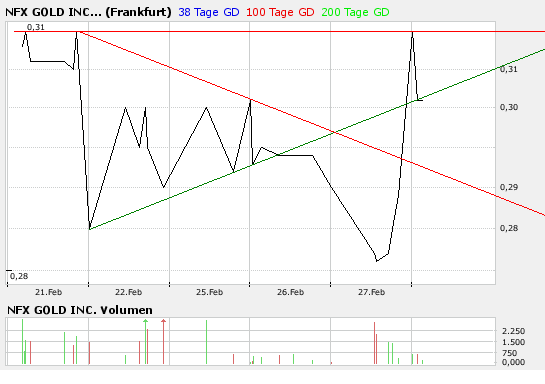Viewport: 545px width, 384px height.
Task: Click the 750 volume axis label
Action: 510,353
